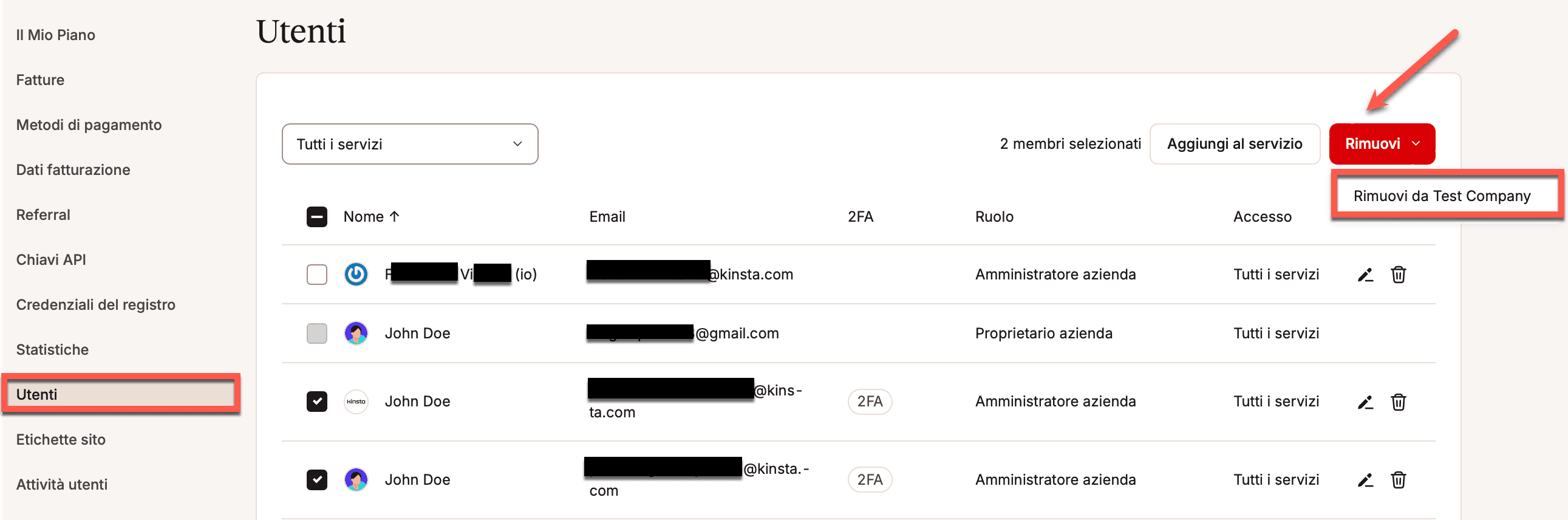Edit the third-row John Doe with the pencil icon
Image resolution: width=1568 pixels, height=520 pixels.
point(1365,403)
